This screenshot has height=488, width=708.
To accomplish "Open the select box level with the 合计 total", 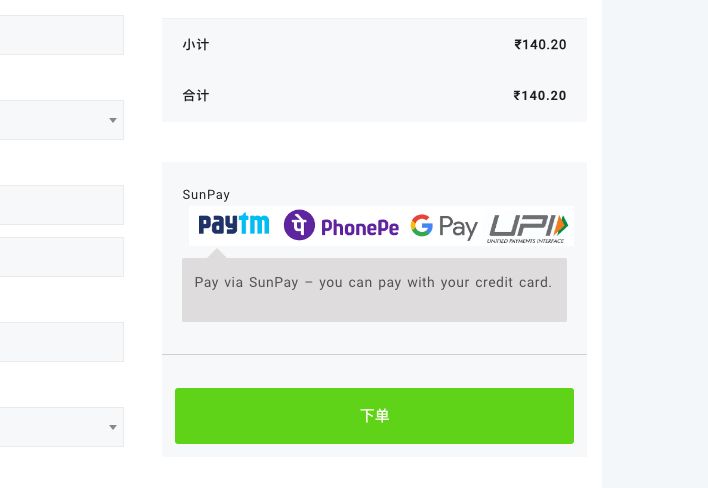I will 62,120.
